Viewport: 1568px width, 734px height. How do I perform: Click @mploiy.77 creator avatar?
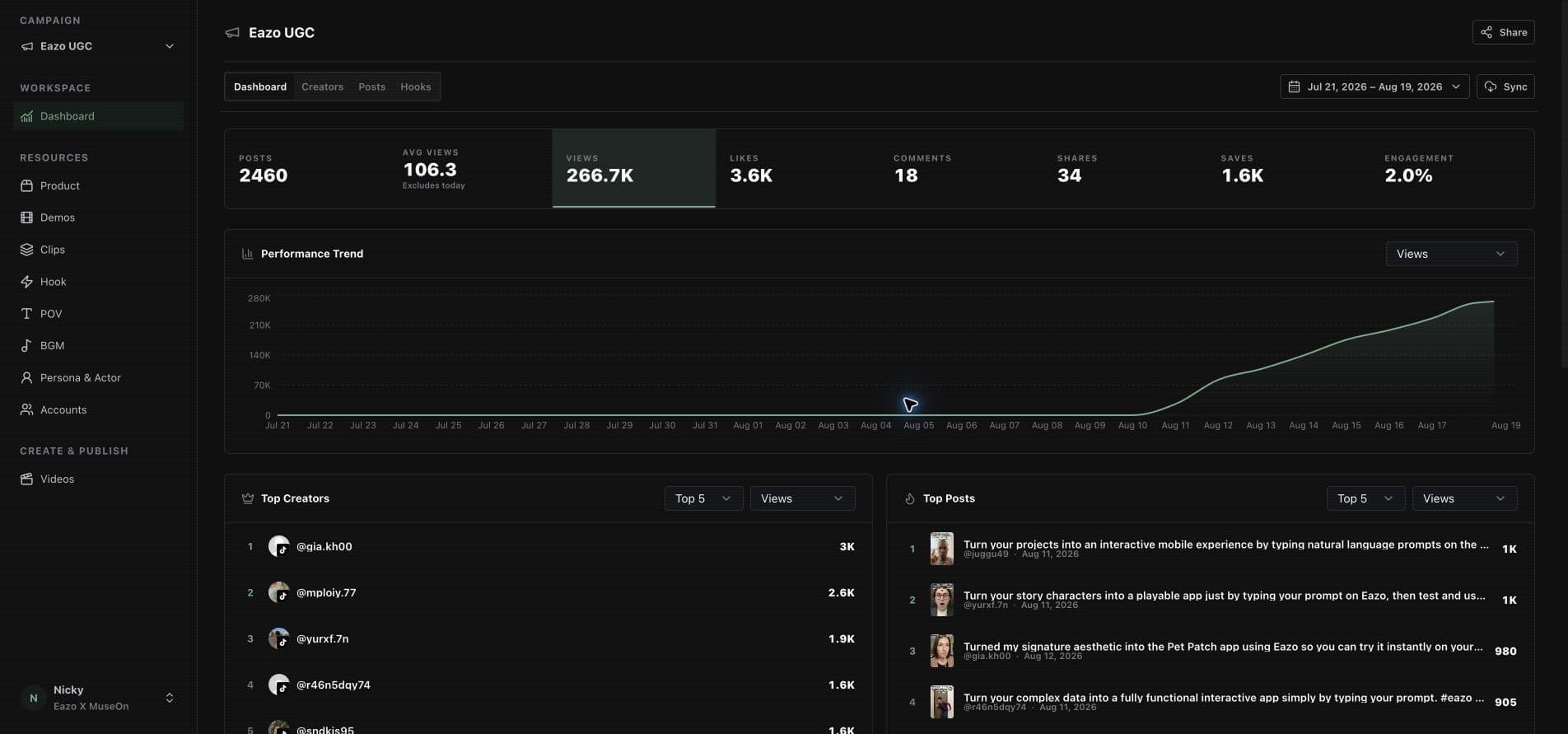pyautogui.click(x=278, y=592)
